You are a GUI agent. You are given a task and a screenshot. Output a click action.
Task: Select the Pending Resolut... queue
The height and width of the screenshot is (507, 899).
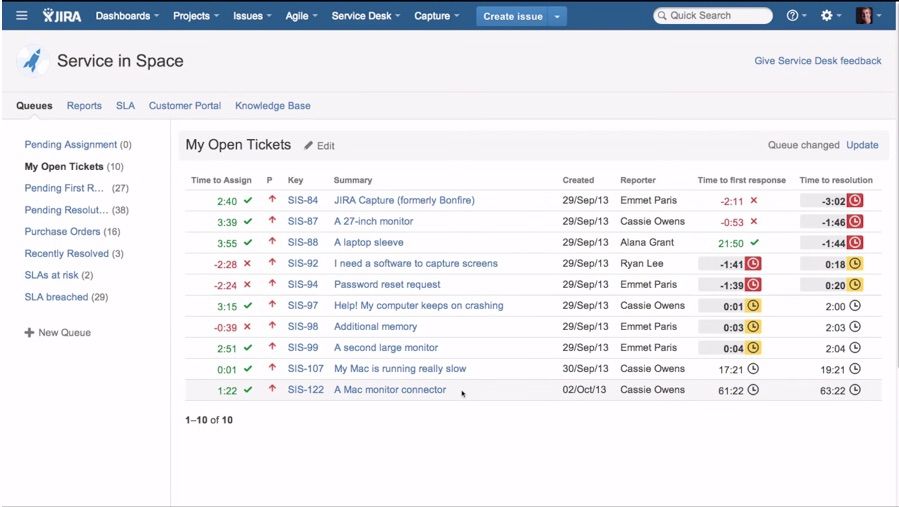pyautogui.click(x=77, y=210)
